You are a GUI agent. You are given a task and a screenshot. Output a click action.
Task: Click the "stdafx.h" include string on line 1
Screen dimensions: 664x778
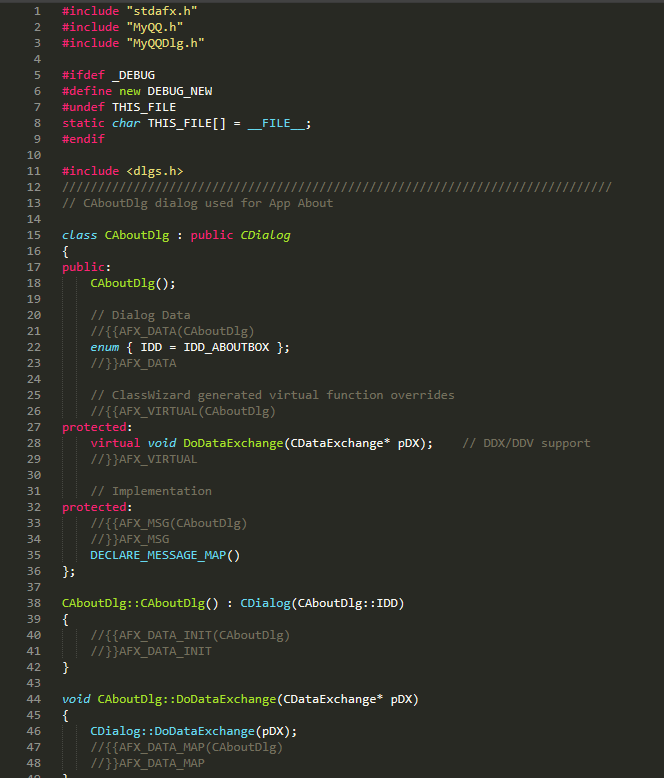(162, 11)
